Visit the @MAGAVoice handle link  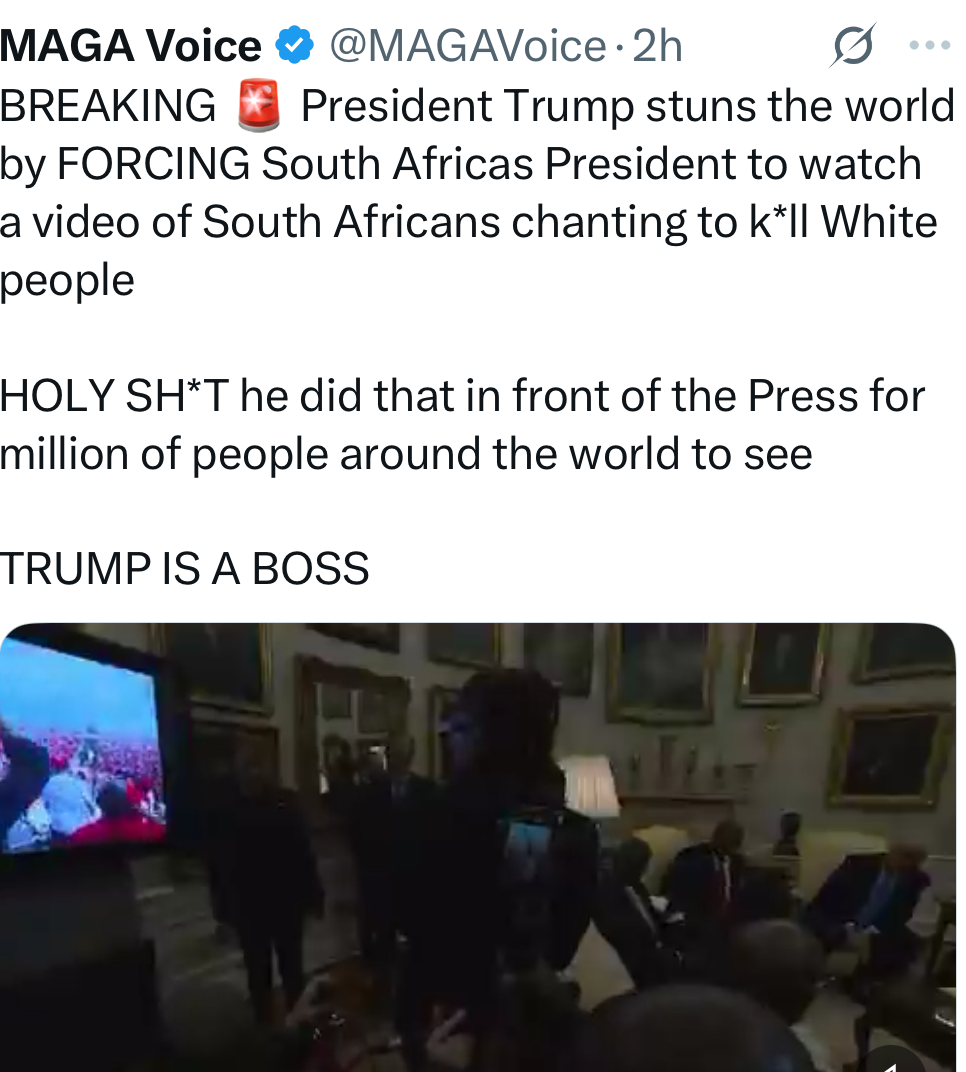[468, 46]
